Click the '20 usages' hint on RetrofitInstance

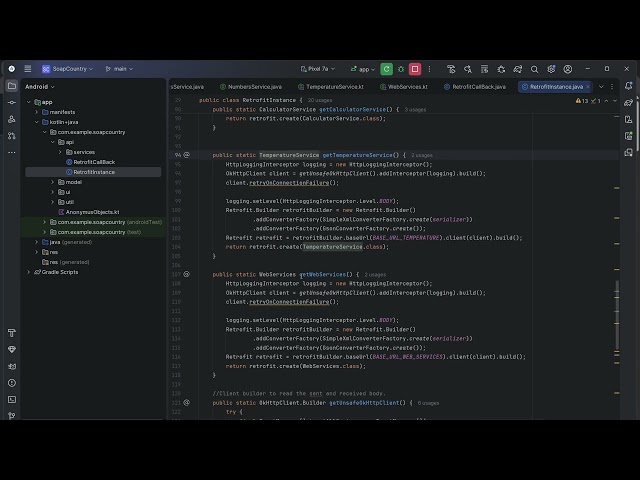320,100
